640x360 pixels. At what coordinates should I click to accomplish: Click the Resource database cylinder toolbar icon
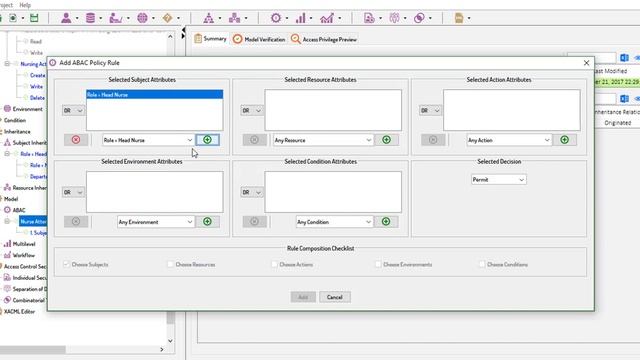click(x=90, y=18)
